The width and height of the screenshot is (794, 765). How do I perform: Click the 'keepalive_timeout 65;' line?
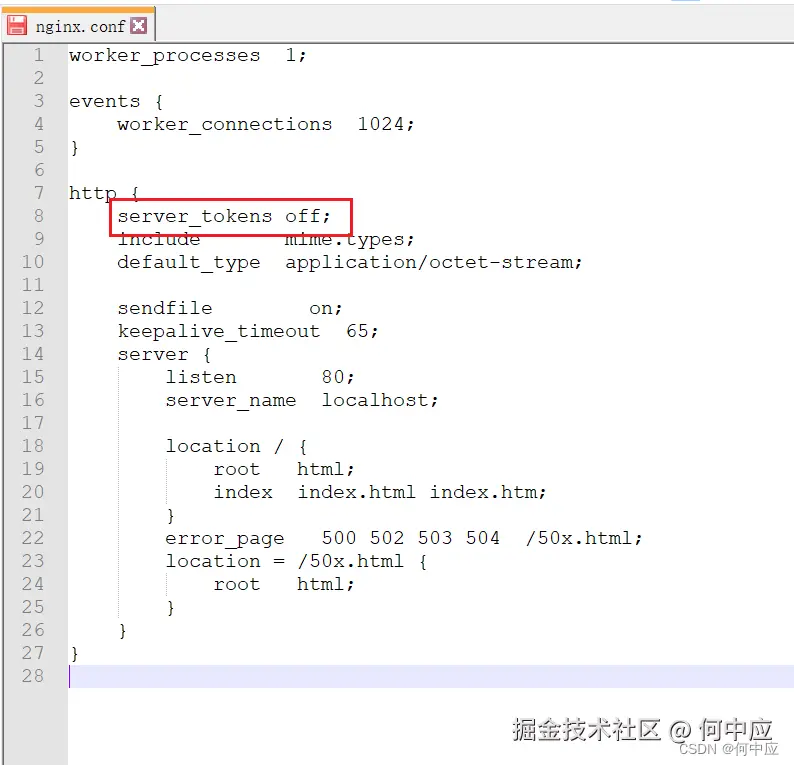click(x=248, y=332)
